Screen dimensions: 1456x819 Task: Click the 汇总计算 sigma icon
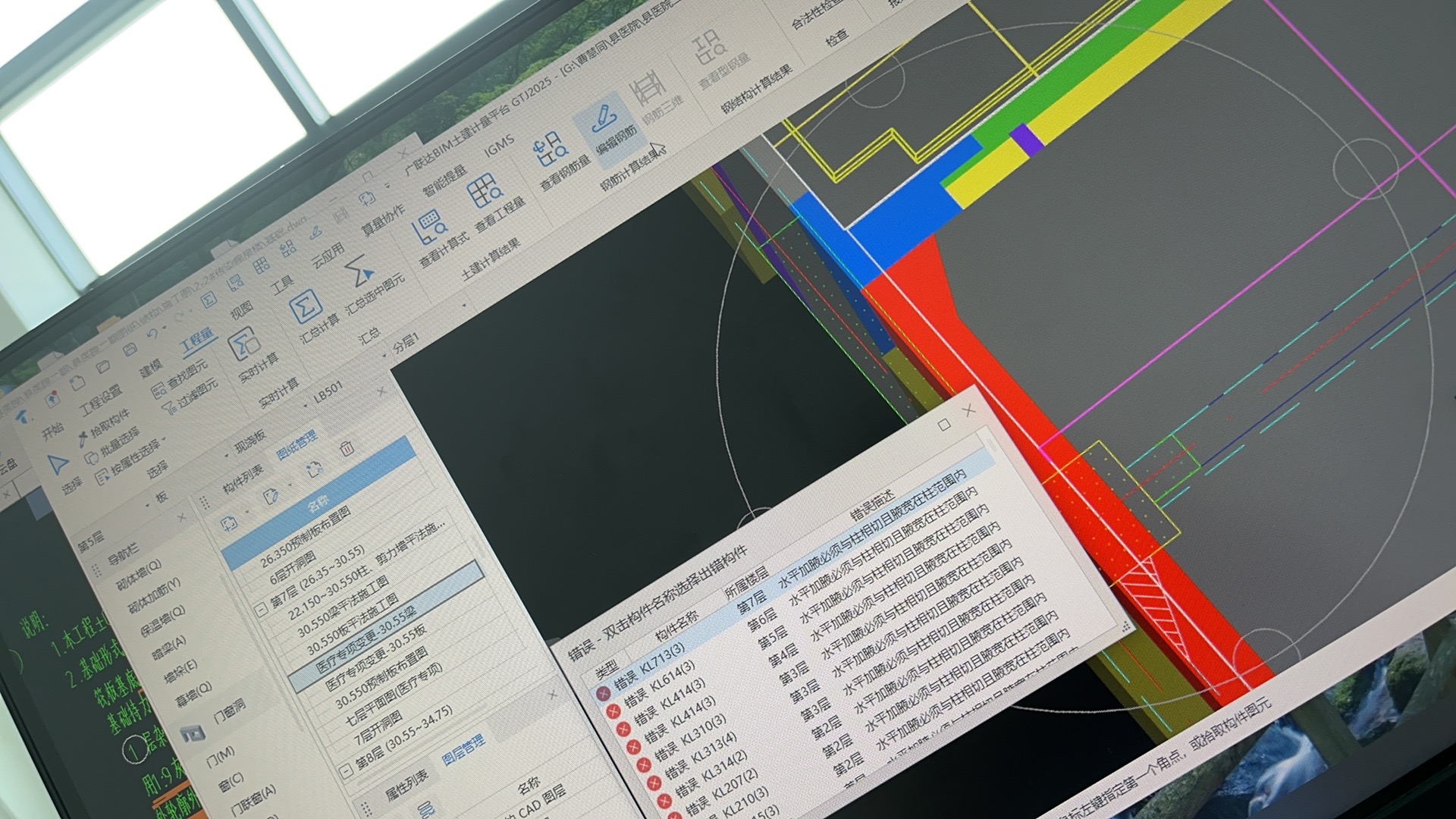305,307
